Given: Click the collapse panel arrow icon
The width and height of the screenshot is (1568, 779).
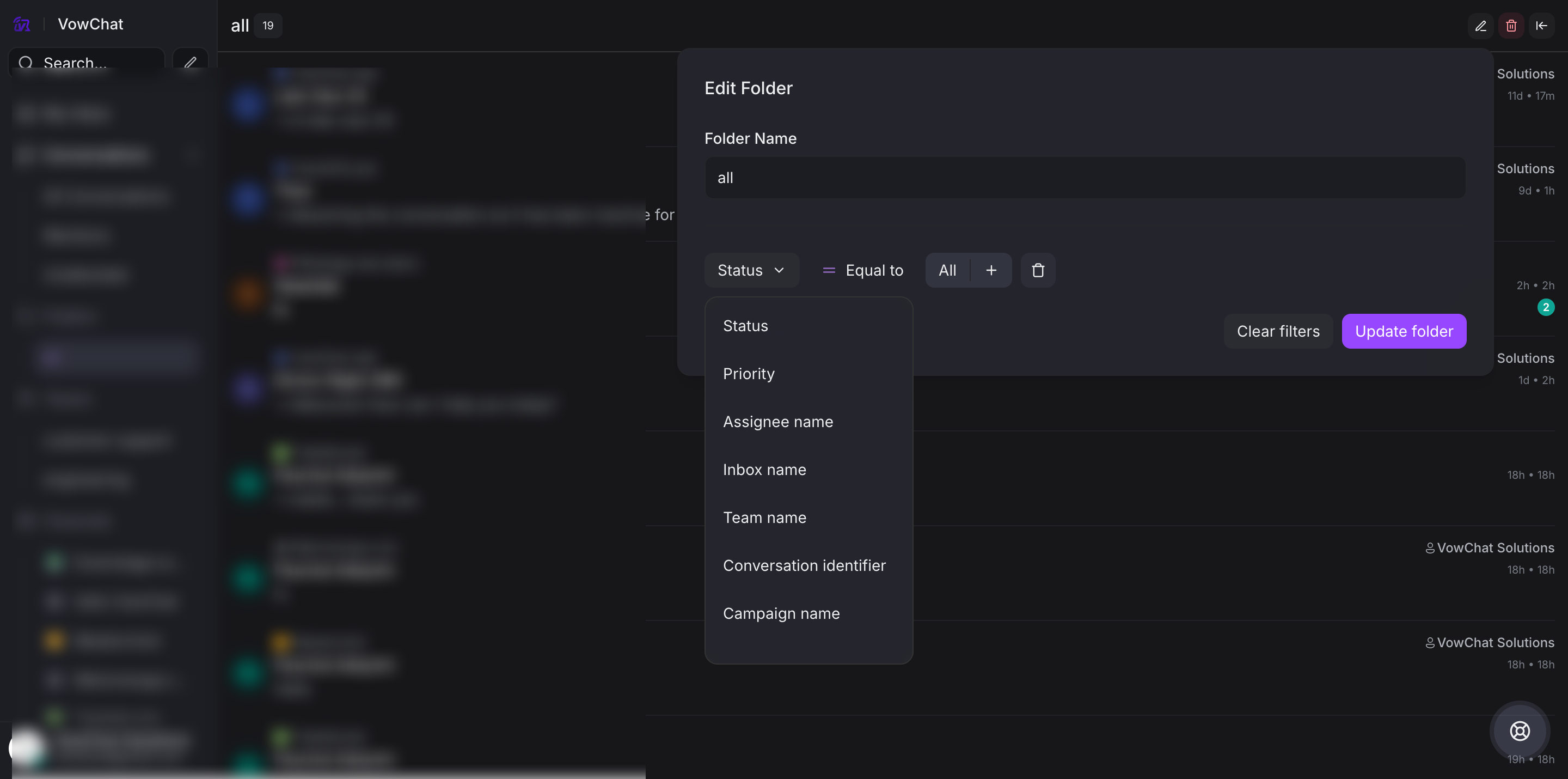Looking at the screenshot, I should coord(1541,26).
